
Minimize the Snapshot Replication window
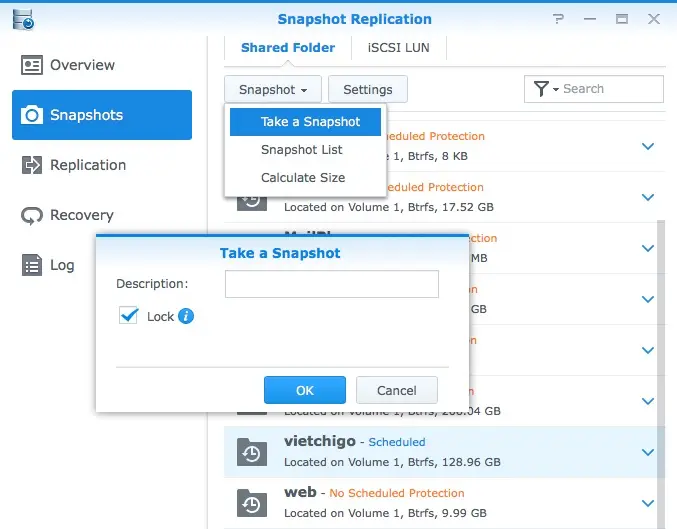point(590,19)
